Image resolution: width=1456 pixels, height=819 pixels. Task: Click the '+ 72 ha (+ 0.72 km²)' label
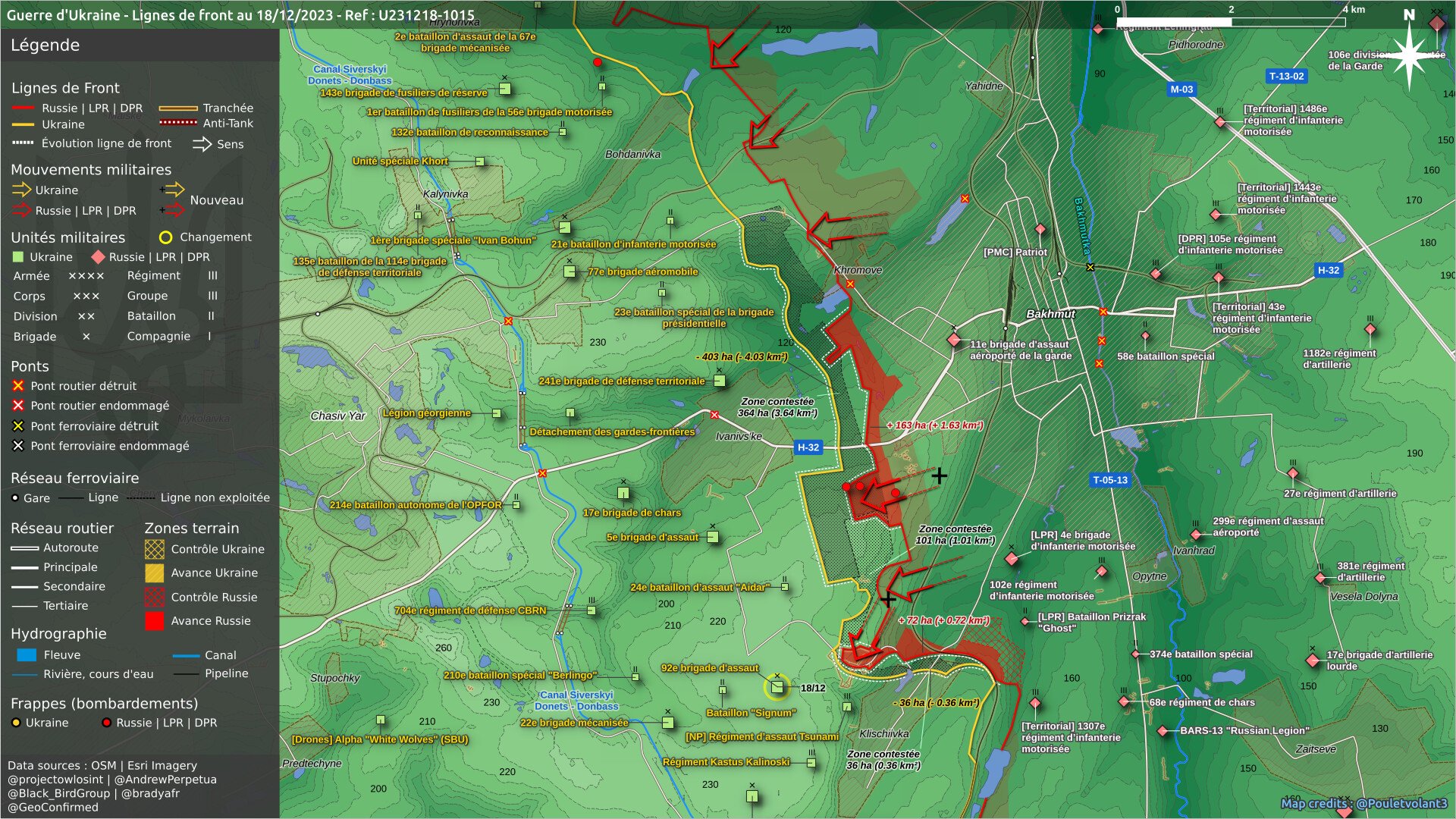(x=943, y=620)
